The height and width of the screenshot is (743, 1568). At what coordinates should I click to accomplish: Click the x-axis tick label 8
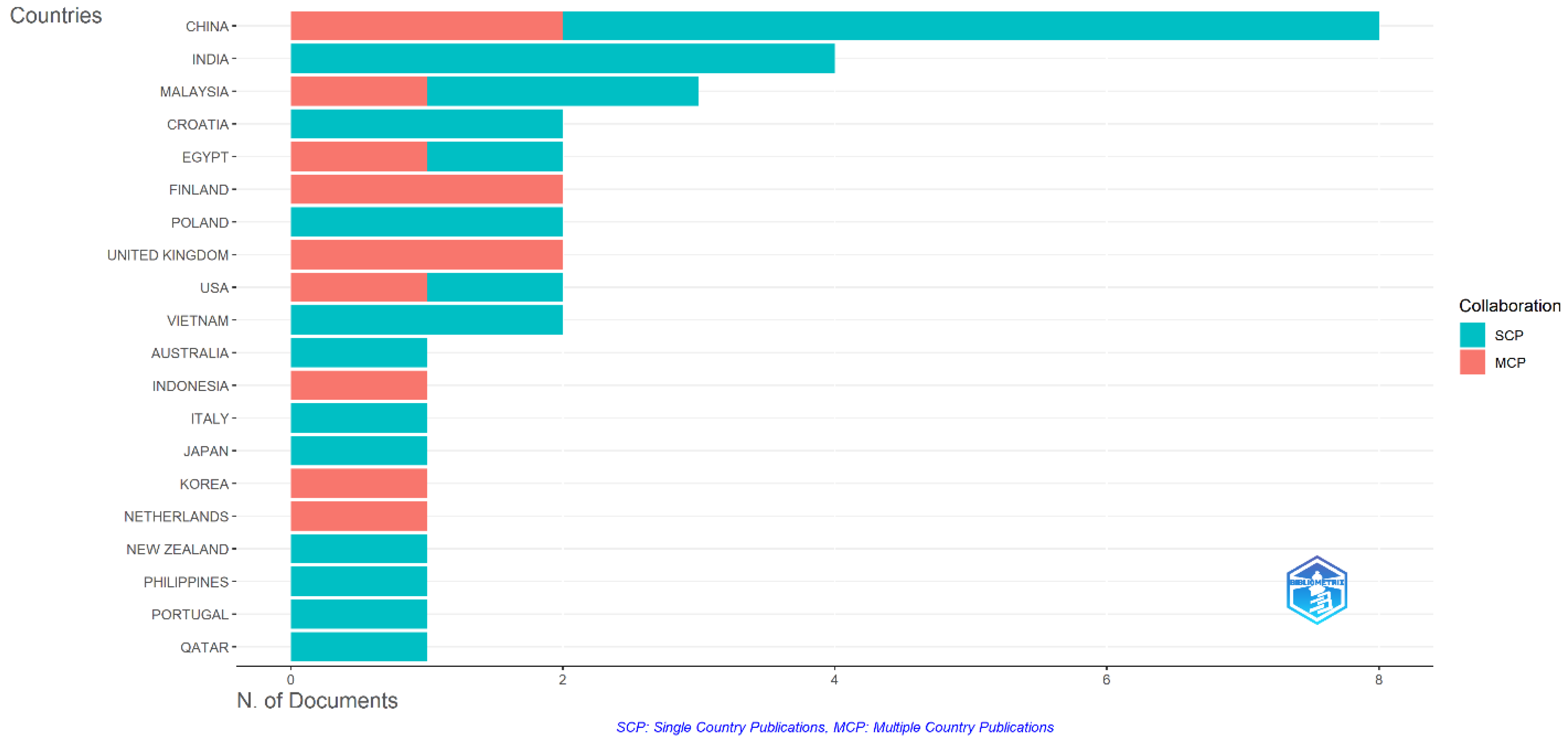(x=1378, y=679)
